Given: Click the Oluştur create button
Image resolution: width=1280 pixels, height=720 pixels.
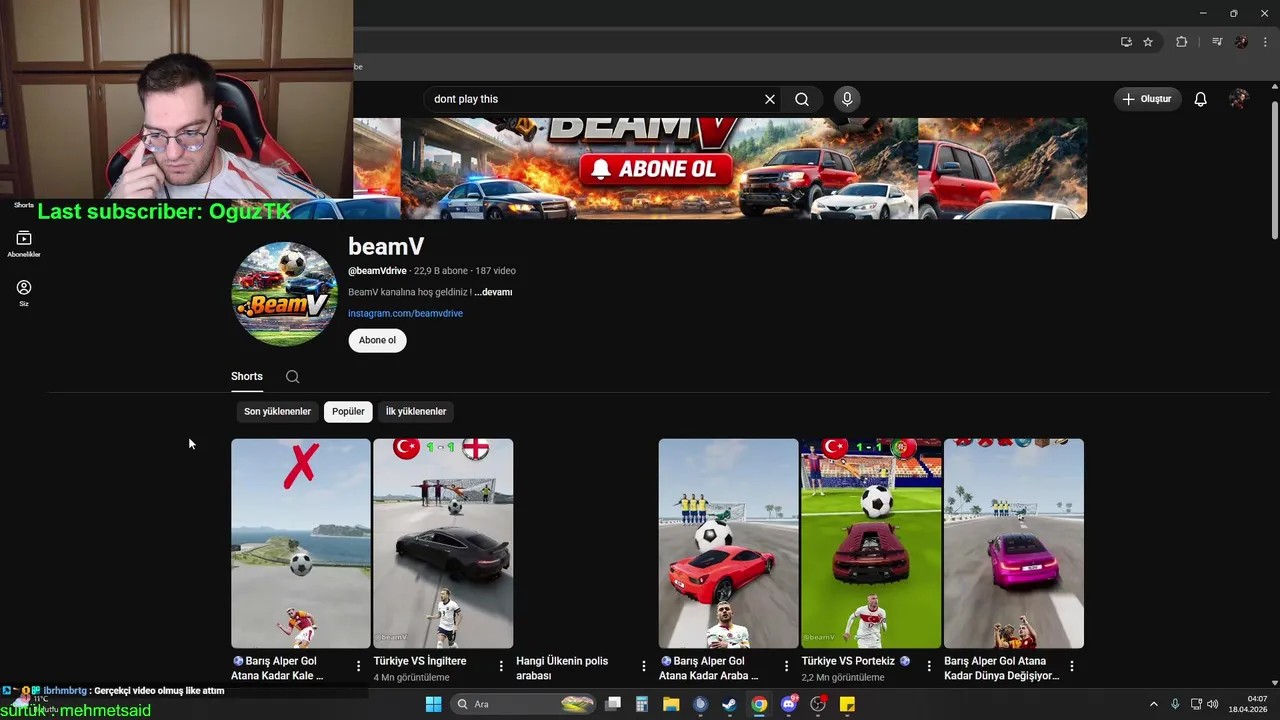Looking at the screenshot, I should tap(1148, 99).
